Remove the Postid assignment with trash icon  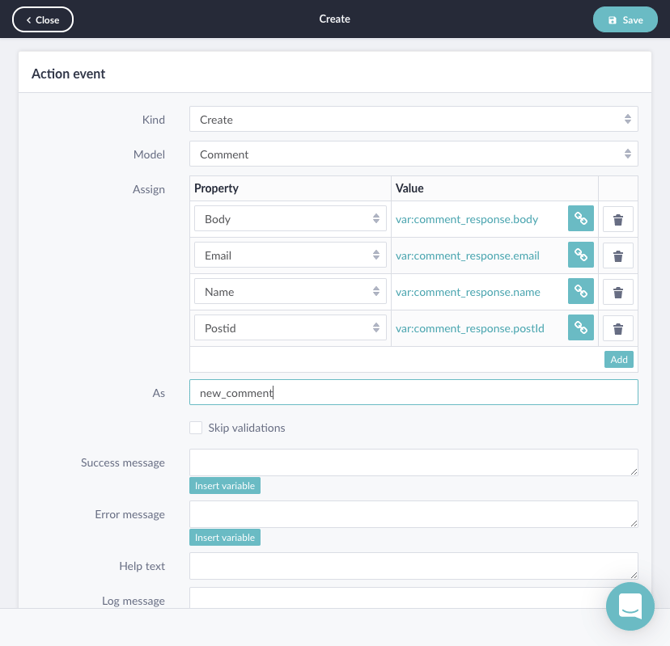click(x=618, y=328)
